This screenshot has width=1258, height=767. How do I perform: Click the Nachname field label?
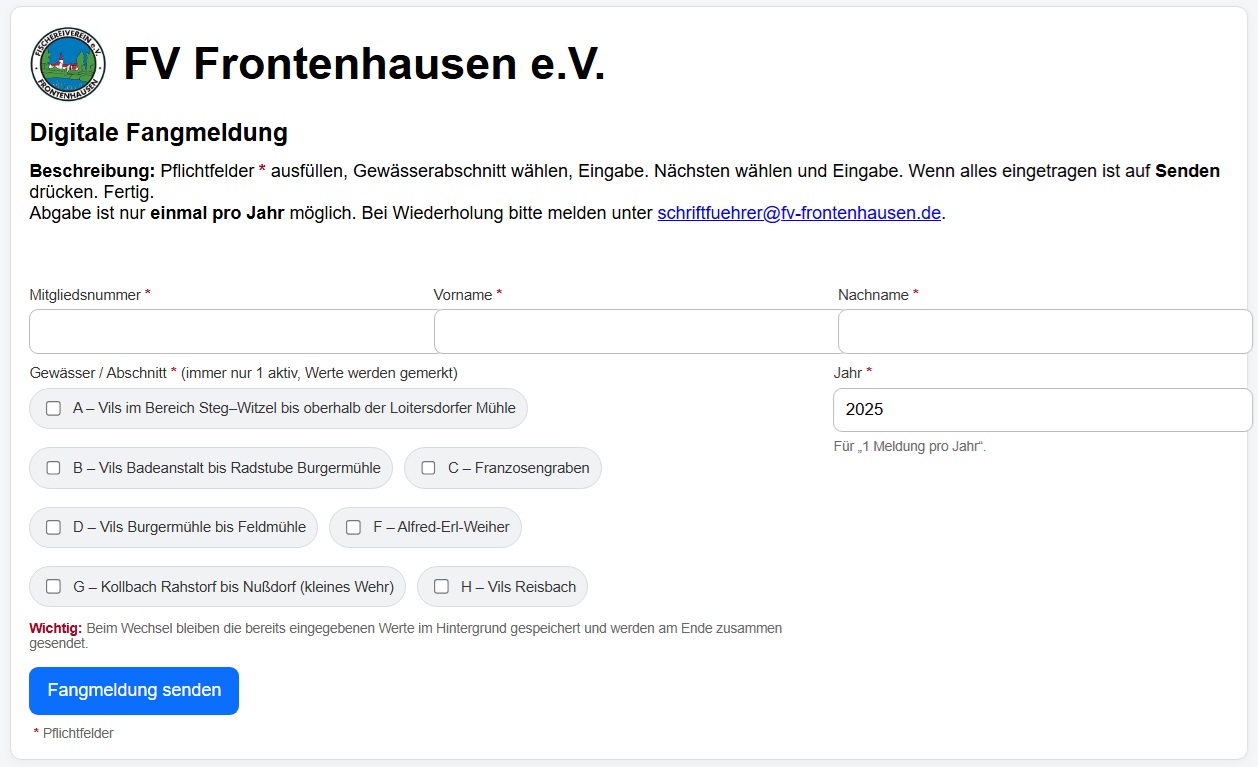click(x=873, y=295)
